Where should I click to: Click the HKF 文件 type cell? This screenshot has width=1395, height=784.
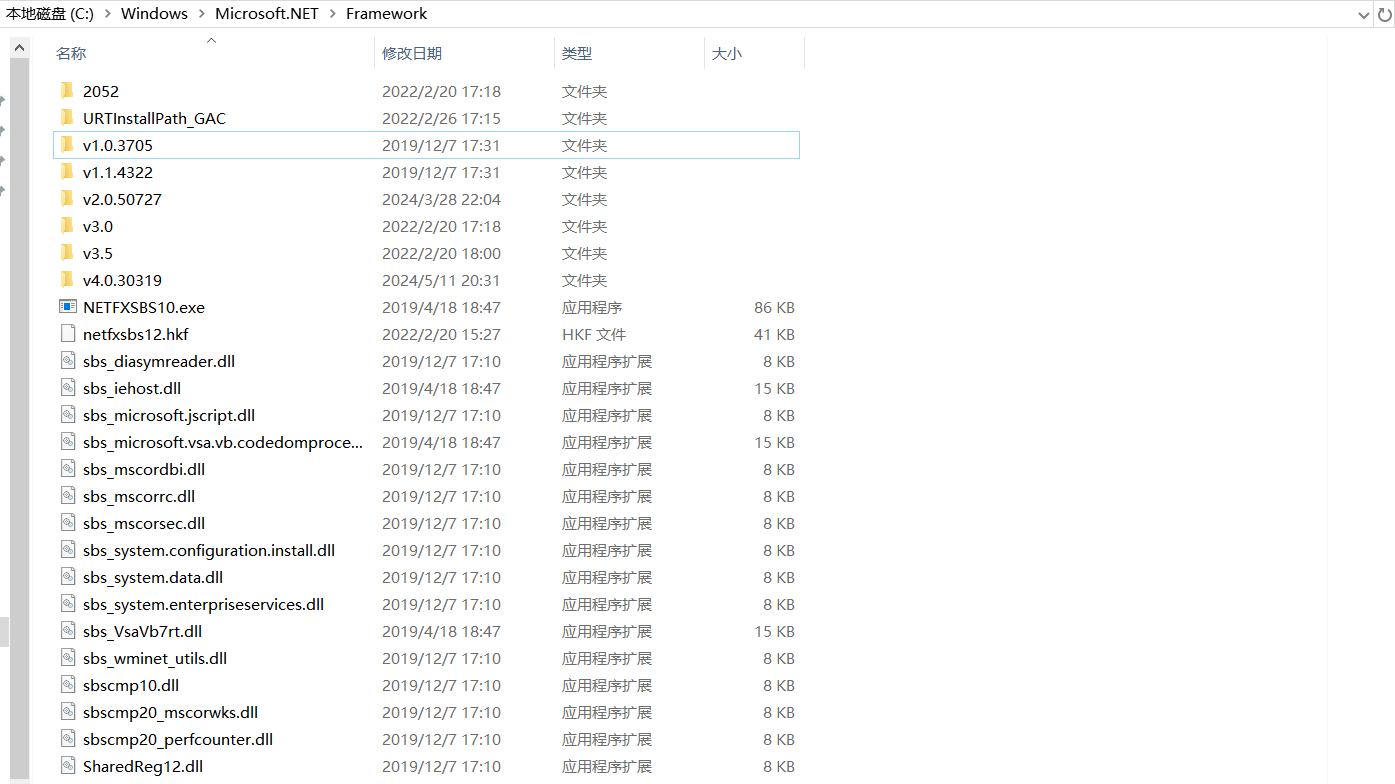coord(594,334)
